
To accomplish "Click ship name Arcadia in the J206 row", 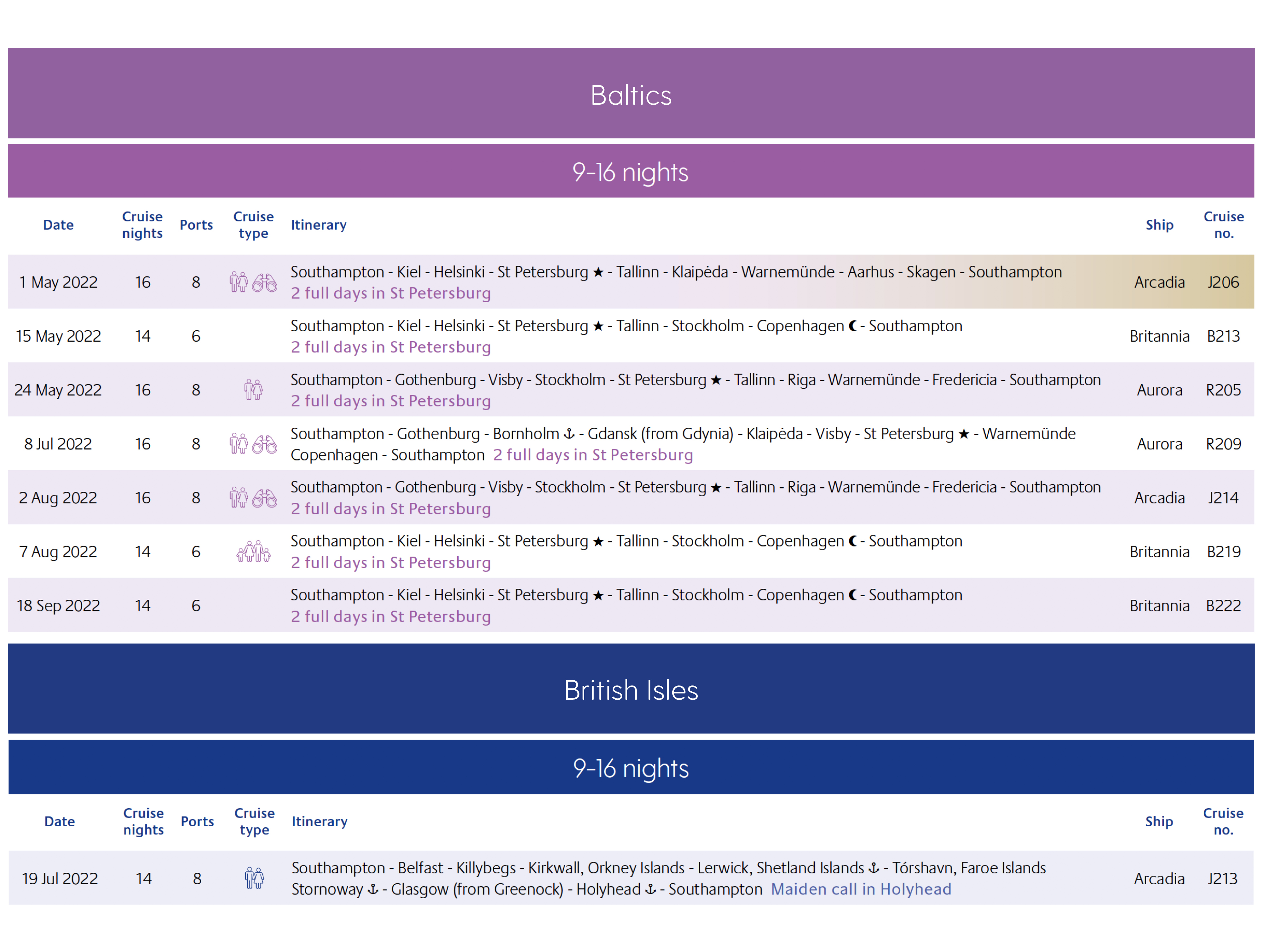I will pos(1159,282).
